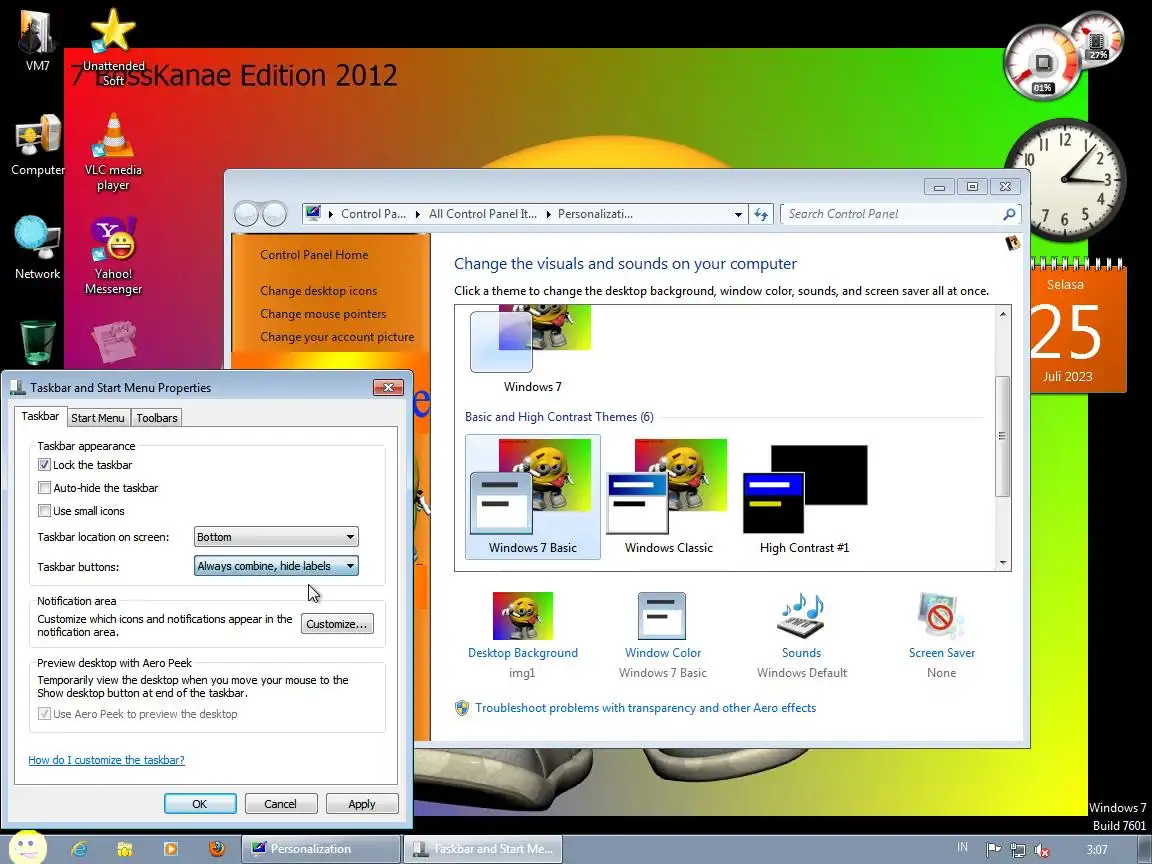Open Internet Explorer from the taskbar

[79, 849]
